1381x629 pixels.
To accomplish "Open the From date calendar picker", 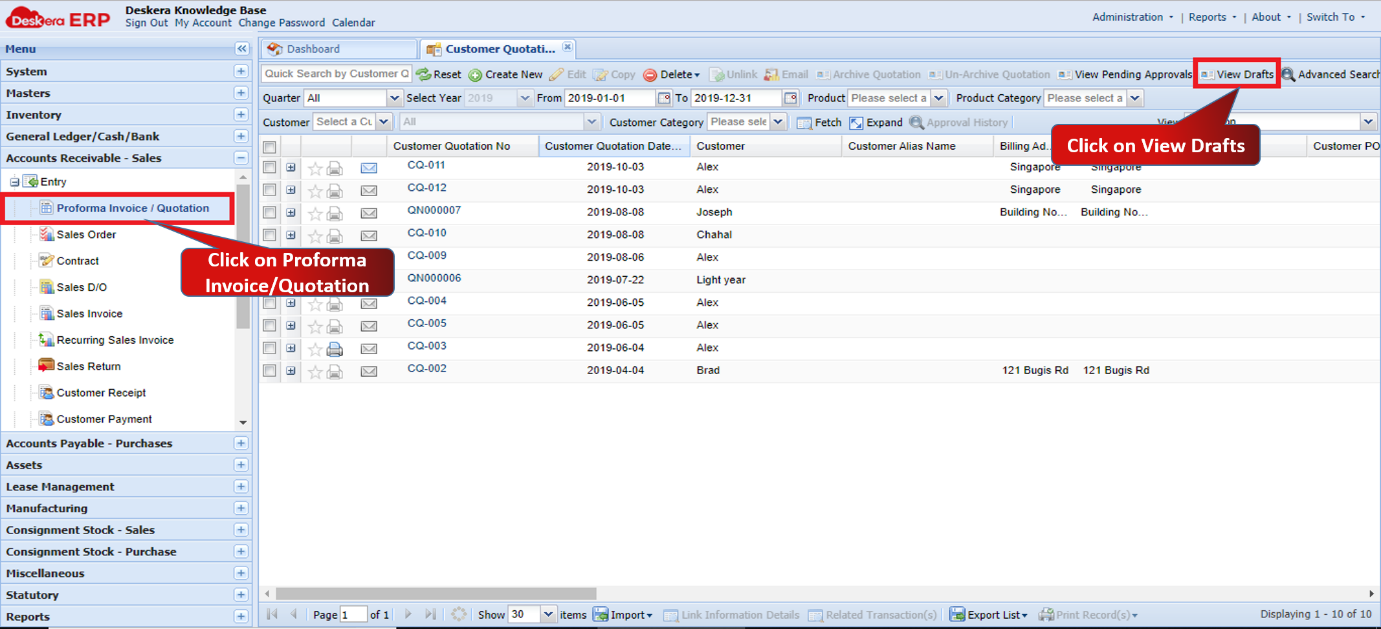I will coord(664,98).
